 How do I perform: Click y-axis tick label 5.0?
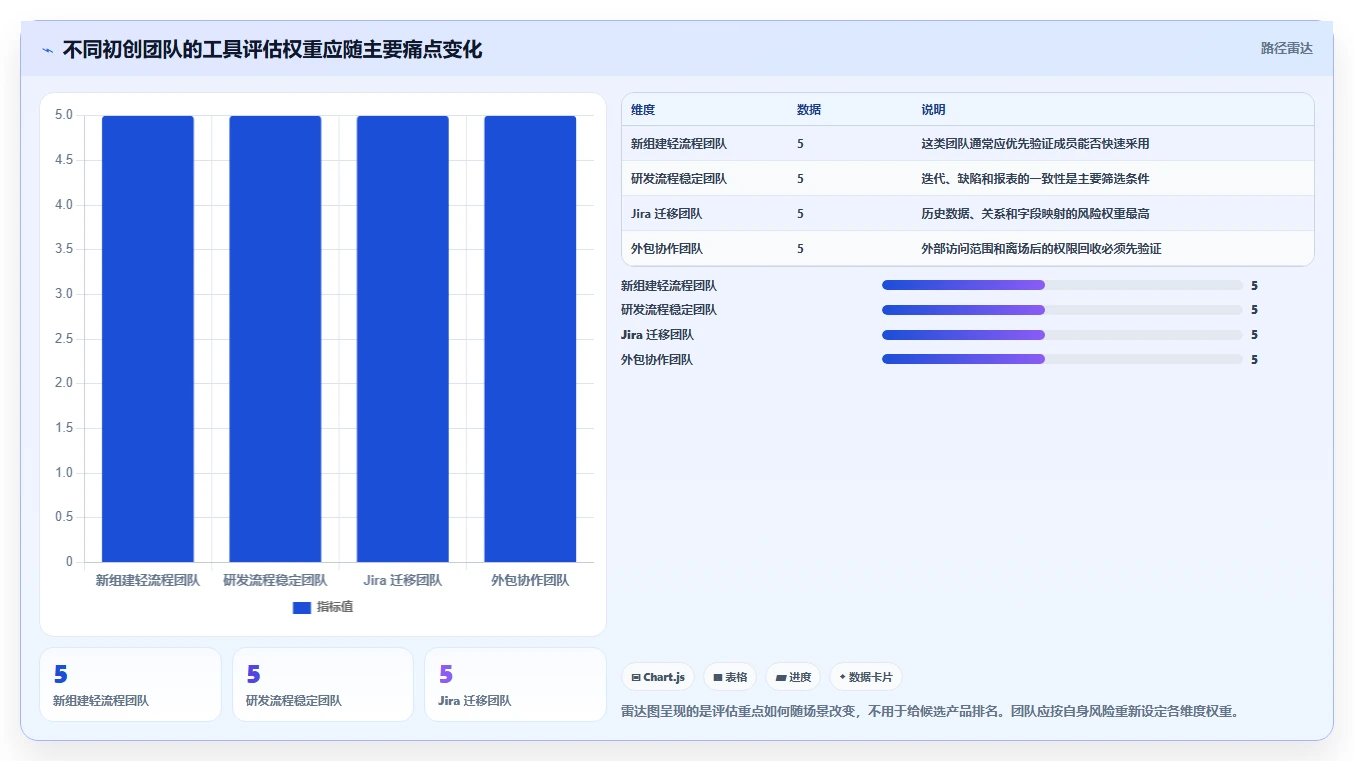[x=64, y=115]
